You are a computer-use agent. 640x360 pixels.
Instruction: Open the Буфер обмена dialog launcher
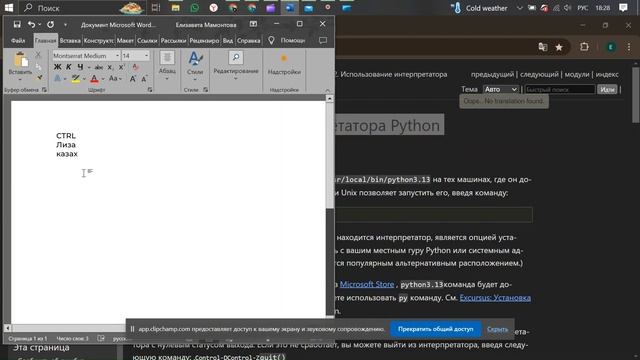44,90
